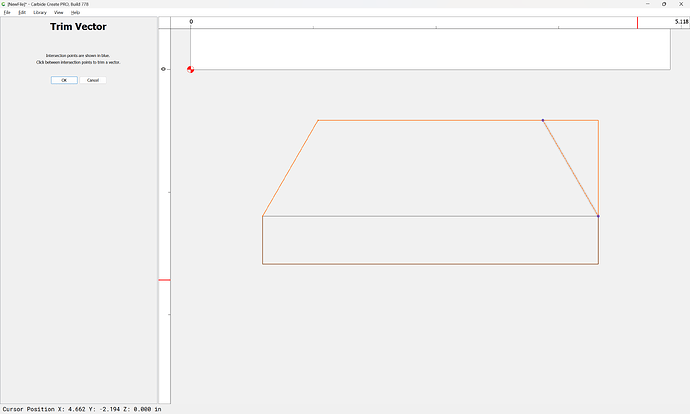Close the Carbide Create window
The image size is (690, 414).
click(681, 4)
